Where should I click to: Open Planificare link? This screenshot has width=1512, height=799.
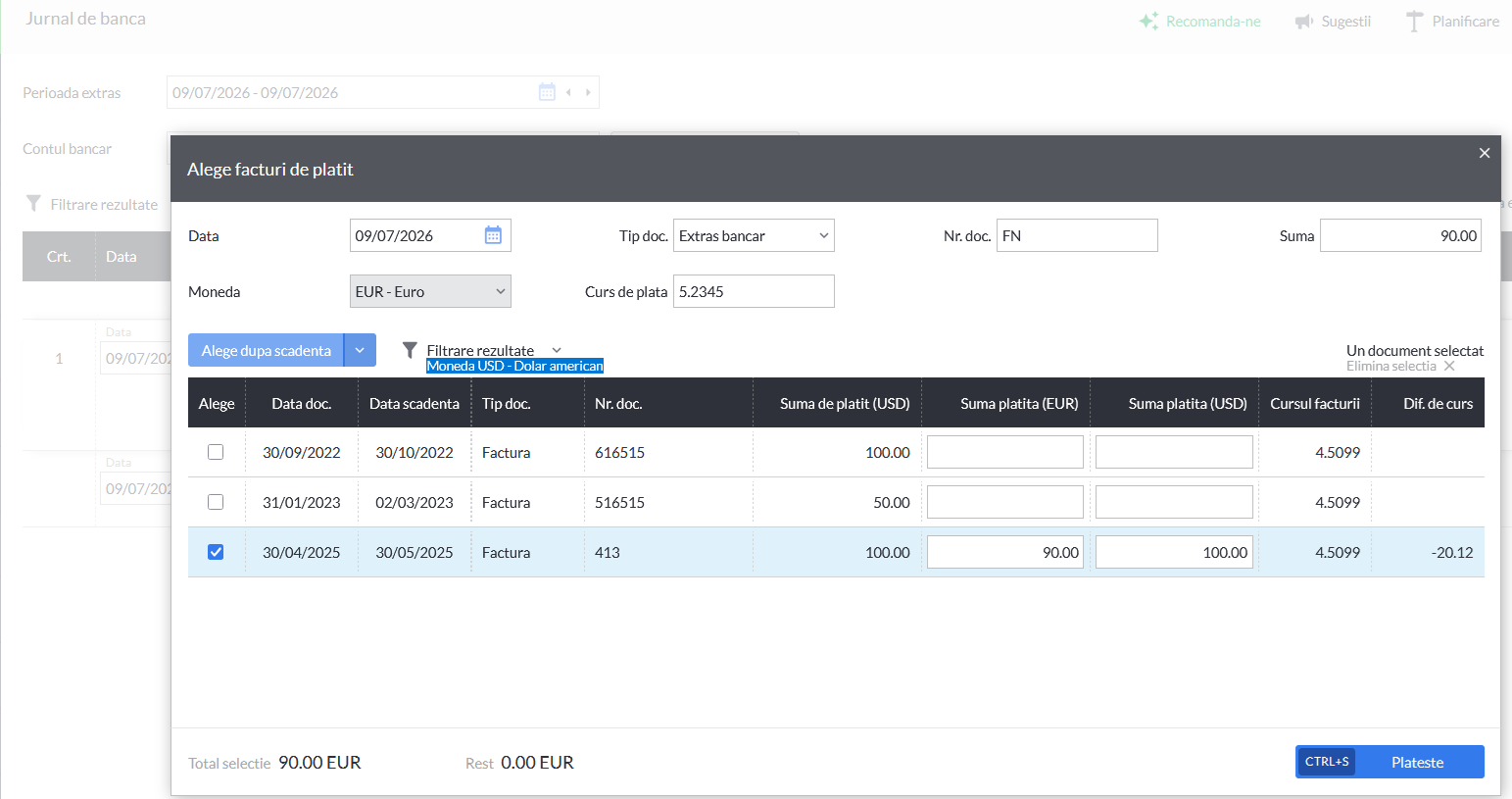click(x=1466, y=22)
